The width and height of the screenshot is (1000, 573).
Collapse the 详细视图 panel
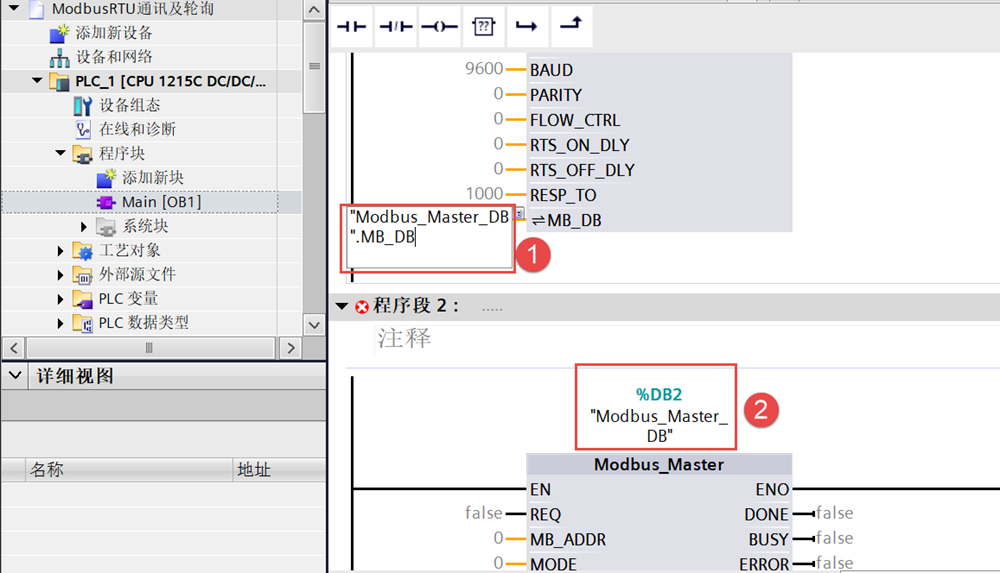pyautogui.click(x=14, y=376)
